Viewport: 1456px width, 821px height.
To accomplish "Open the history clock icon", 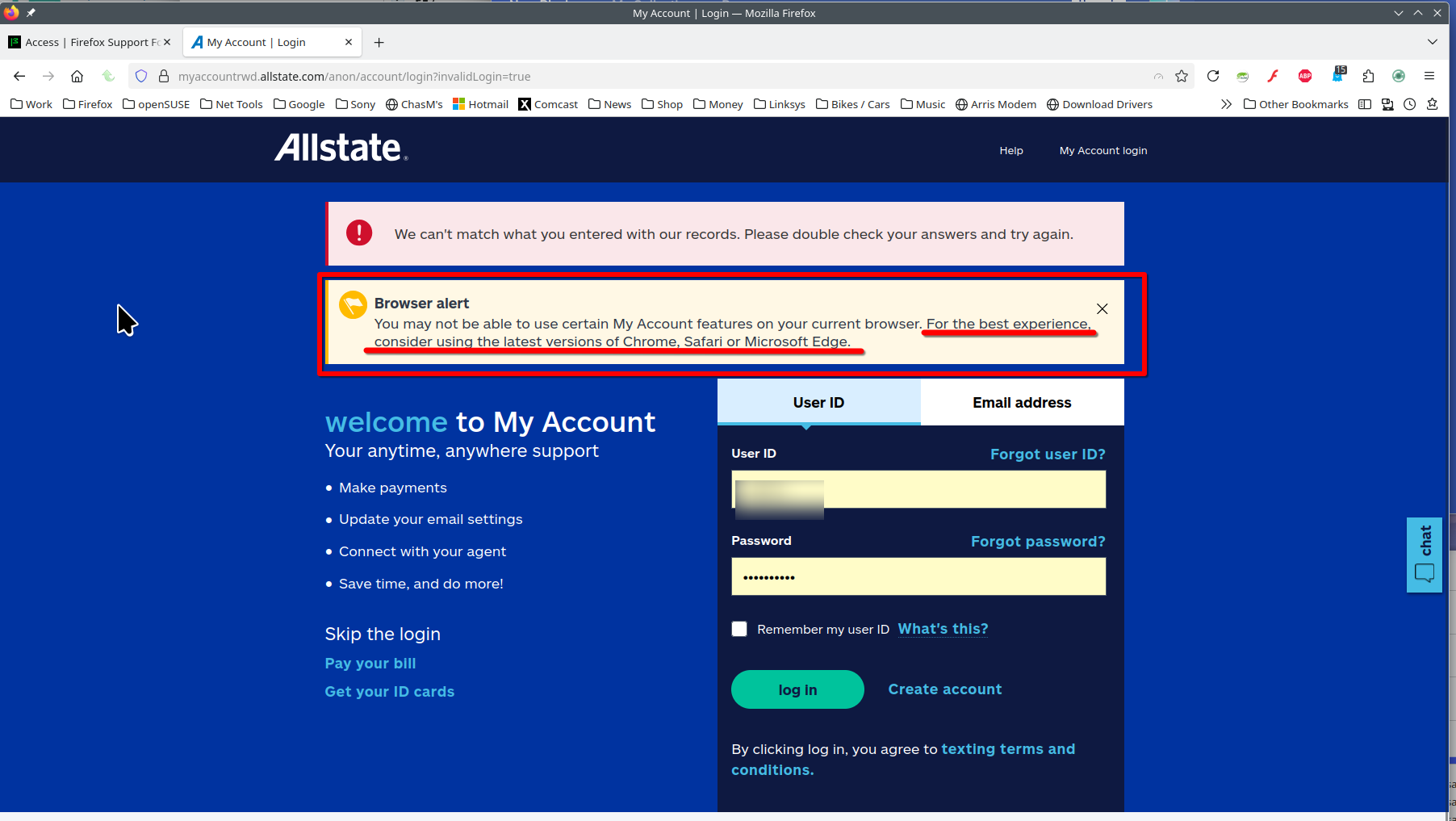I will click(x=1410, y=104).
